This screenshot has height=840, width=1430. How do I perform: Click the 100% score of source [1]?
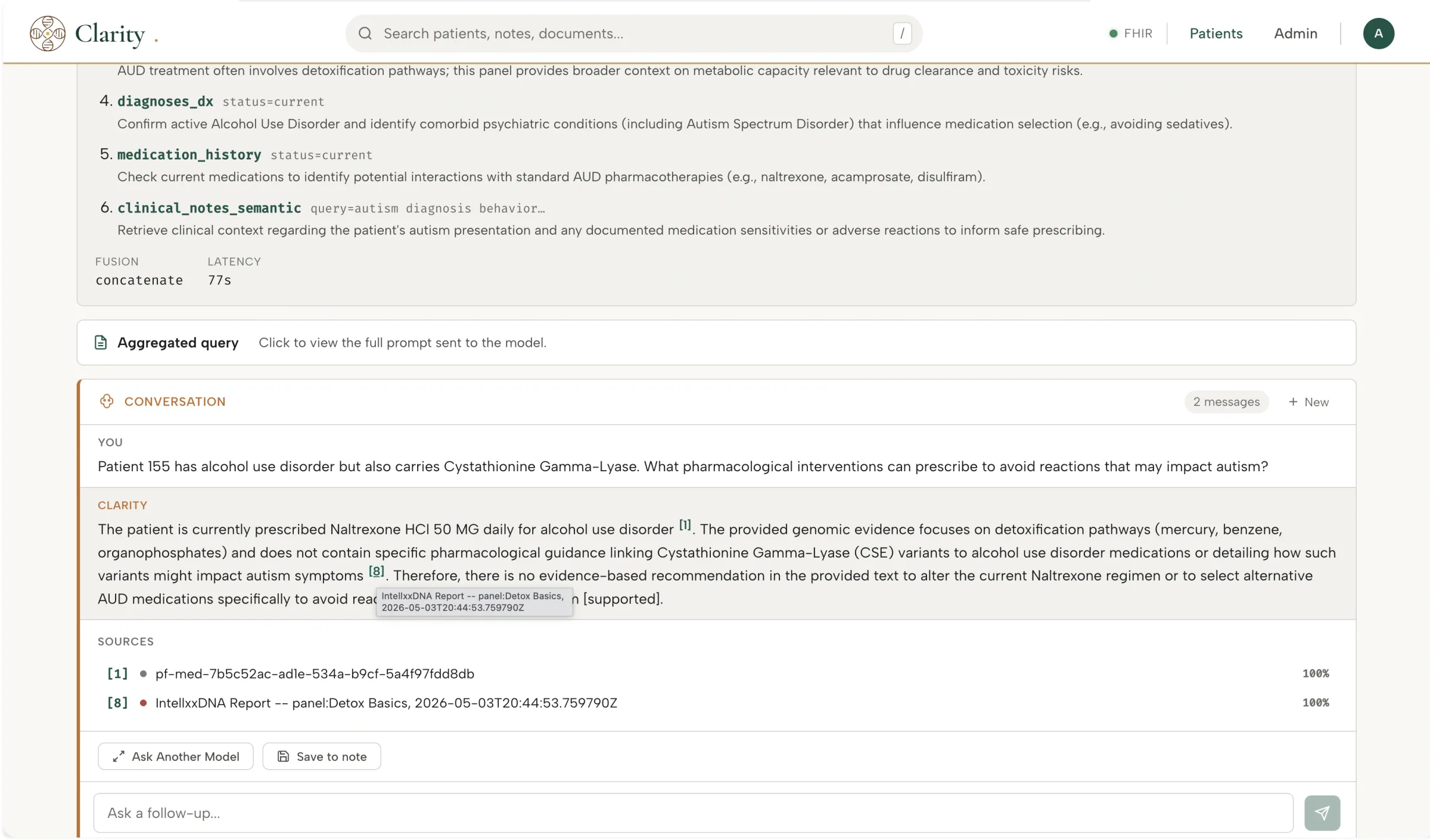1316,674
